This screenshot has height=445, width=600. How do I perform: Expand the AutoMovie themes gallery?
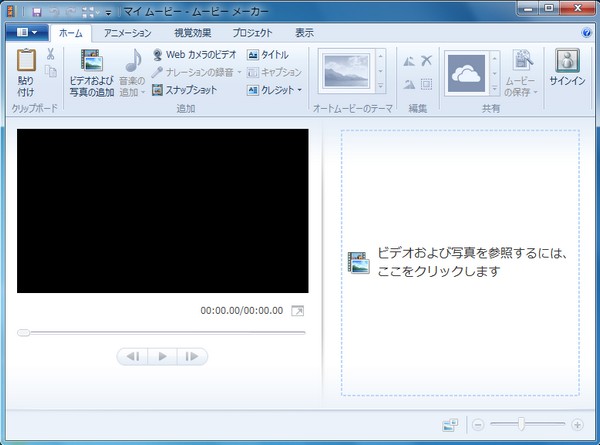[380, 86]
